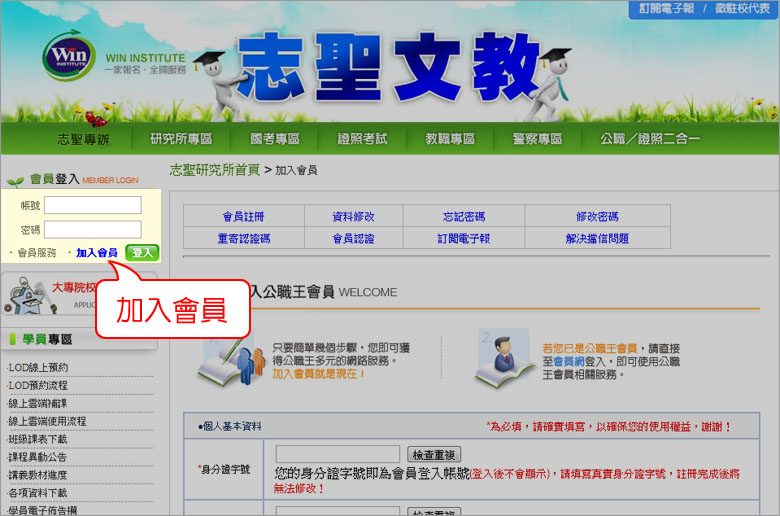Open the 忘記密碼 link
The height and width of the screenshot is (516, 780).
(x=464, y=216)
